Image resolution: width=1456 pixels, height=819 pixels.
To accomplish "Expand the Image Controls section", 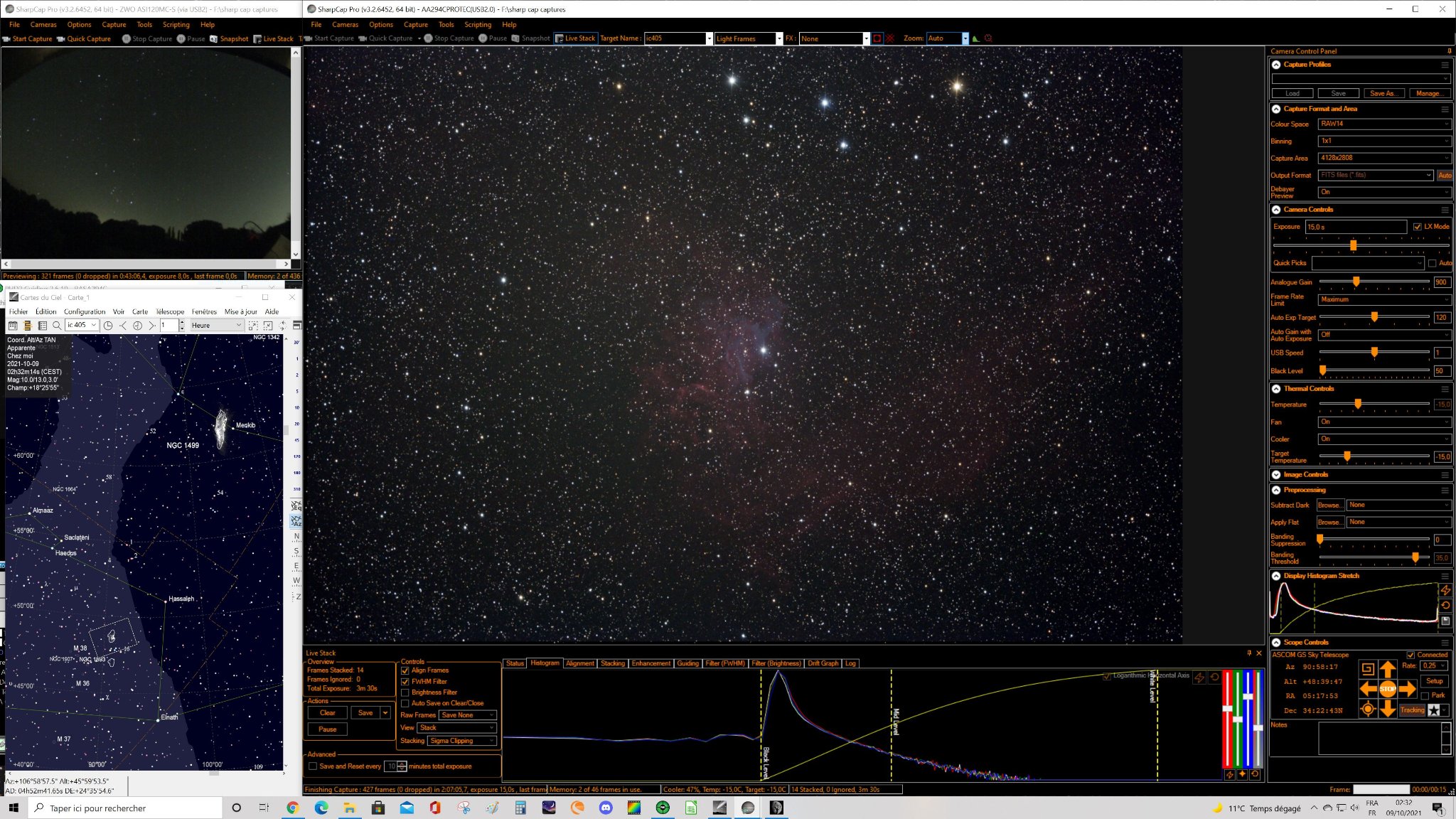I will coord(1277,475).
